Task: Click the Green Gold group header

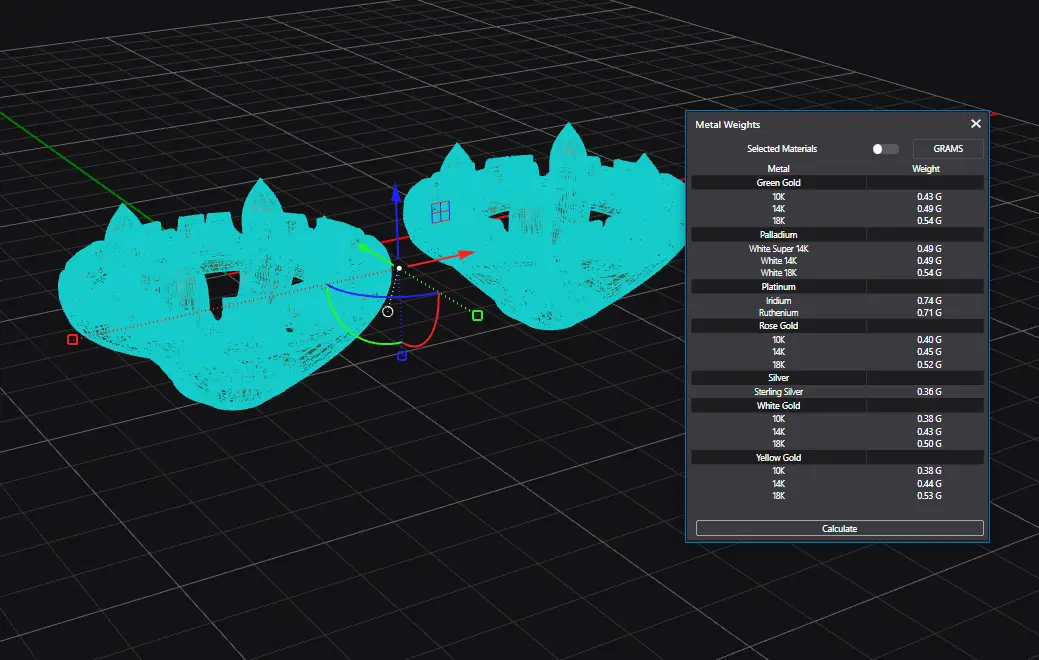Action: pos(778,183)
